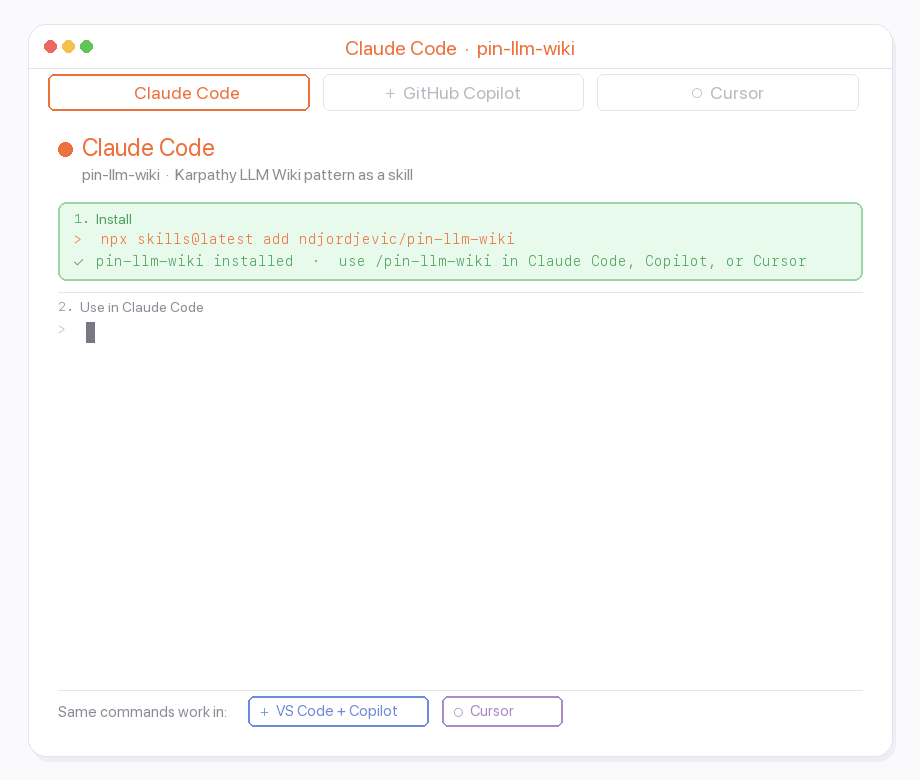
Task: Click the yellow minimize window dot
Action: pyautogui.click(x=69, y=46)
